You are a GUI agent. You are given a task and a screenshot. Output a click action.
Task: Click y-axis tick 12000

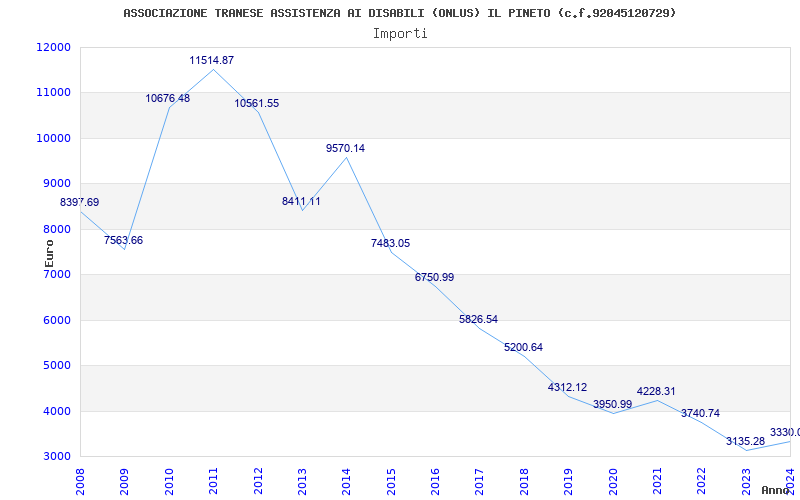pyautogui.click(x=54, y=47)
